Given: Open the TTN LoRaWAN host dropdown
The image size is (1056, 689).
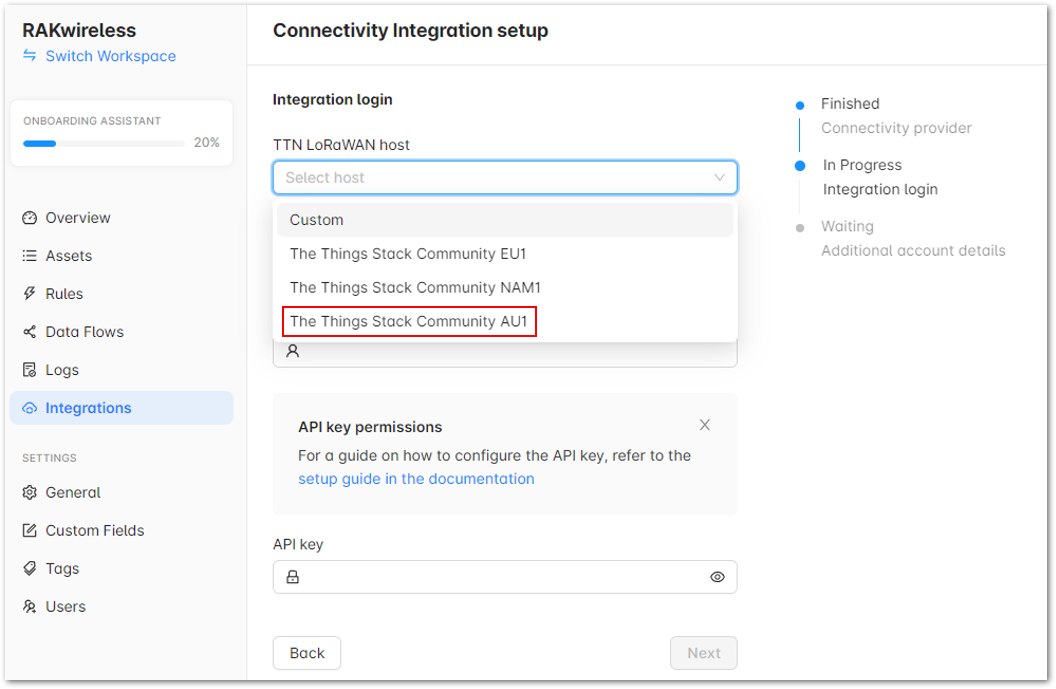Looking at the screenshot, I should coord(505,178).
